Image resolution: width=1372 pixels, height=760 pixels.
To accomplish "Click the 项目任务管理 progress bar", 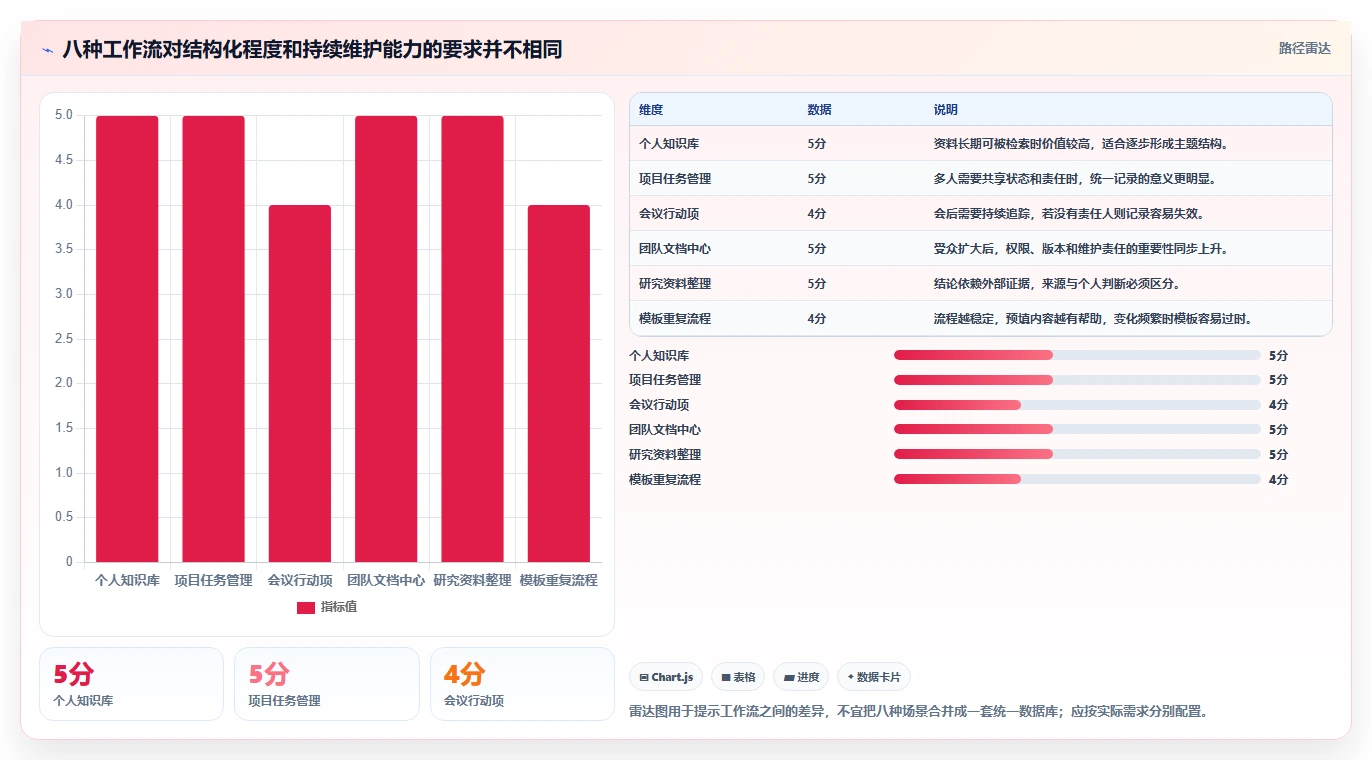I will [x=1077, y=380].
